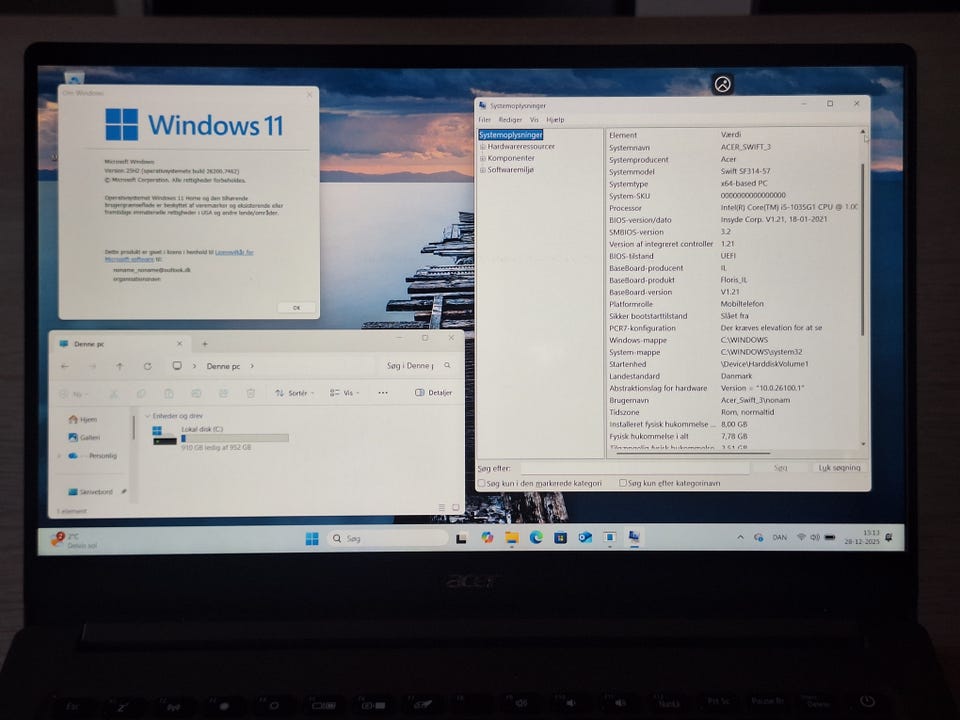Open the Ny dropdown in File Explorer
The width and height of the screenshot is (960, 720).
click(x=75, y=394)
